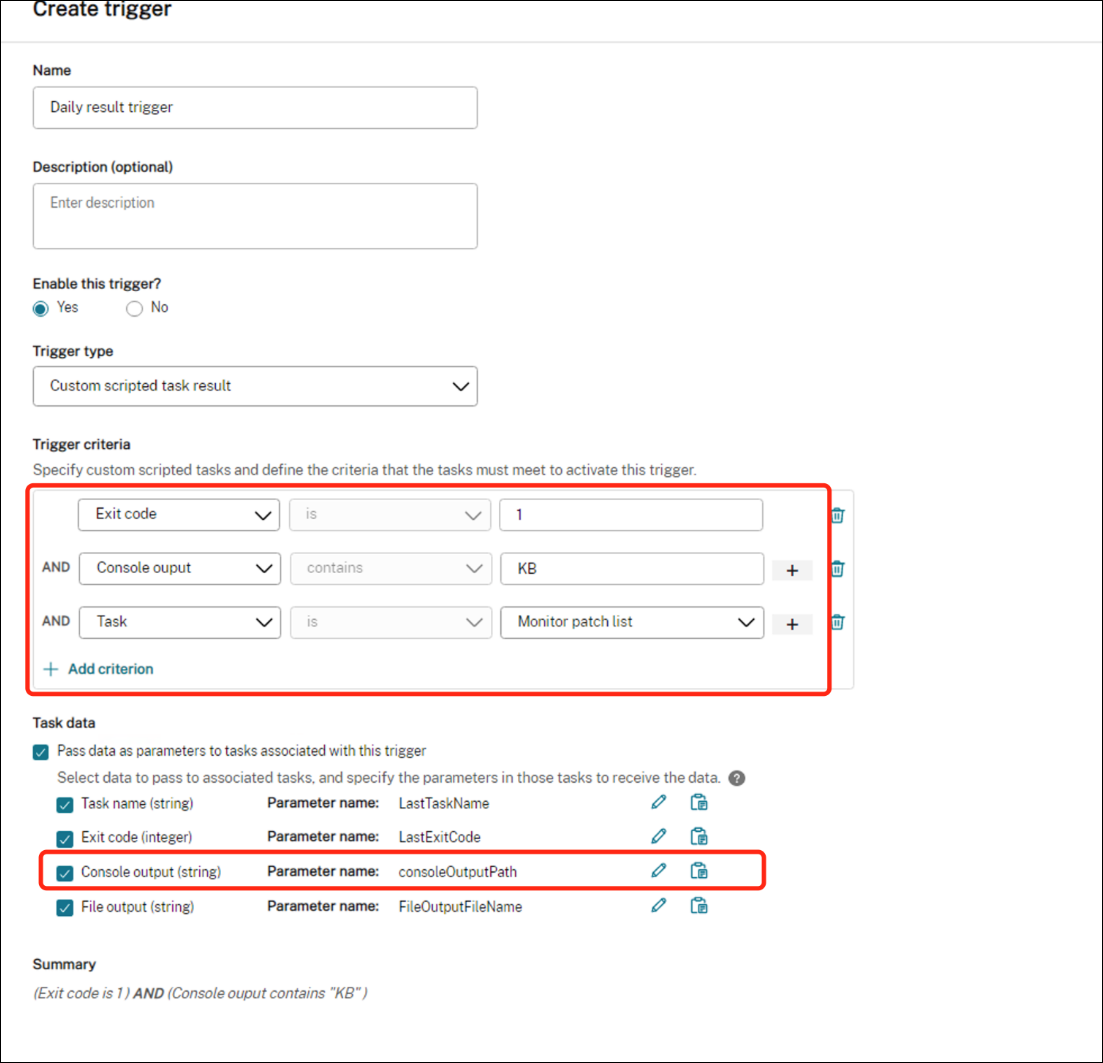Viewport: 1103px width, 1063px height.
Task: Open the Exit code criterion dropdown
Action: 178,514
